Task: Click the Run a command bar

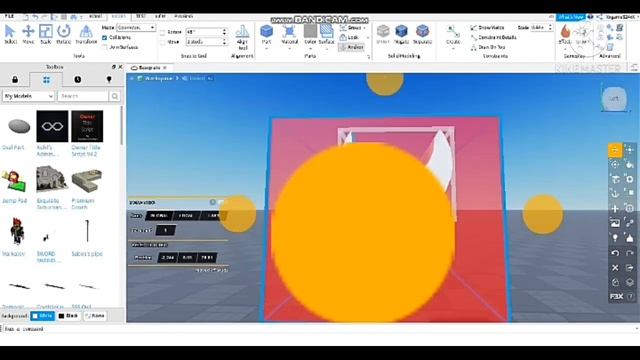Action: [318, 329]
